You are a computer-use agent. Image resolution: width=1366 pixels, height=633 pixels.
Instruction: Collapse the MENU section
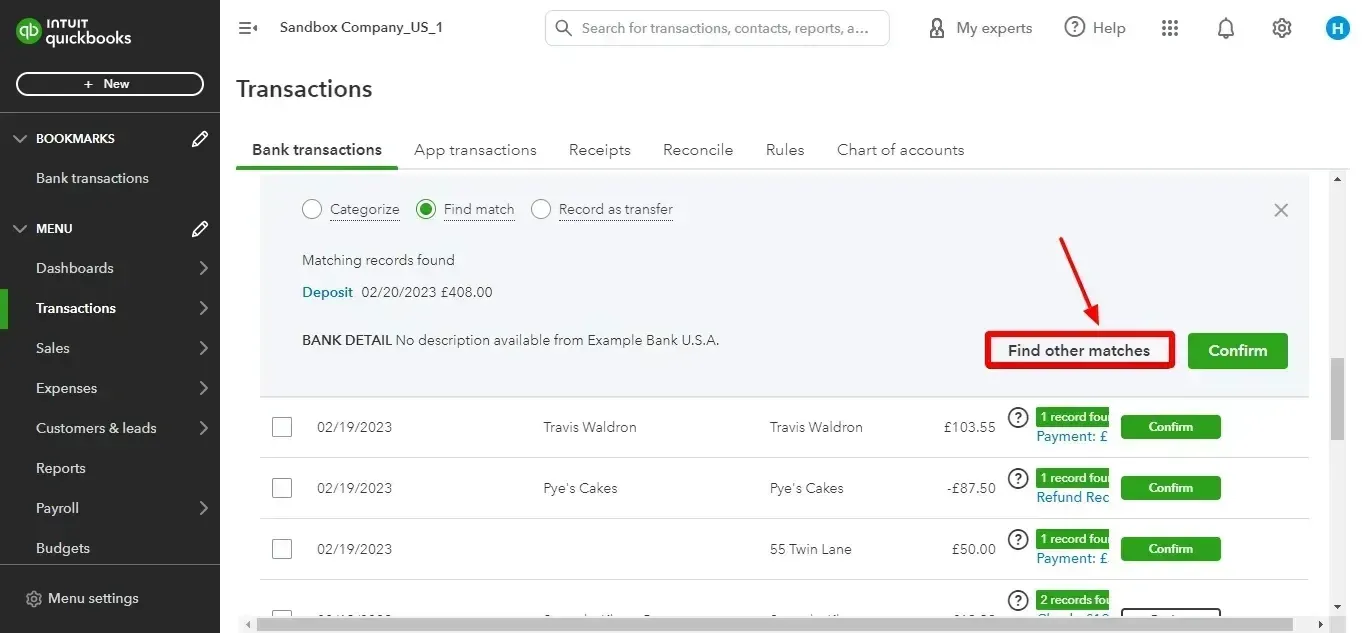pos(20,229)
